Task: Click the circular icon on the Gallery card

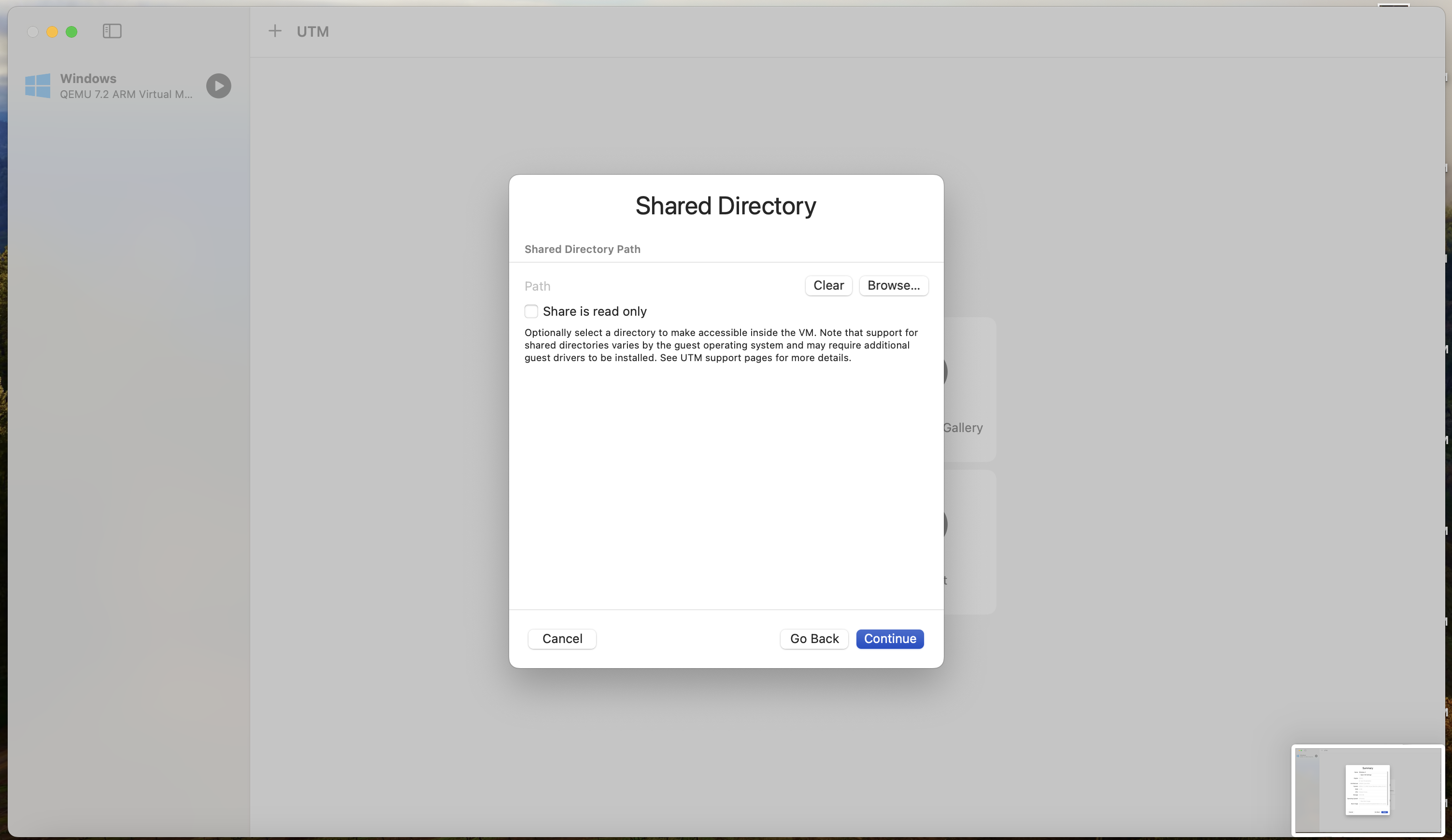Action: [x=944, y=371]
